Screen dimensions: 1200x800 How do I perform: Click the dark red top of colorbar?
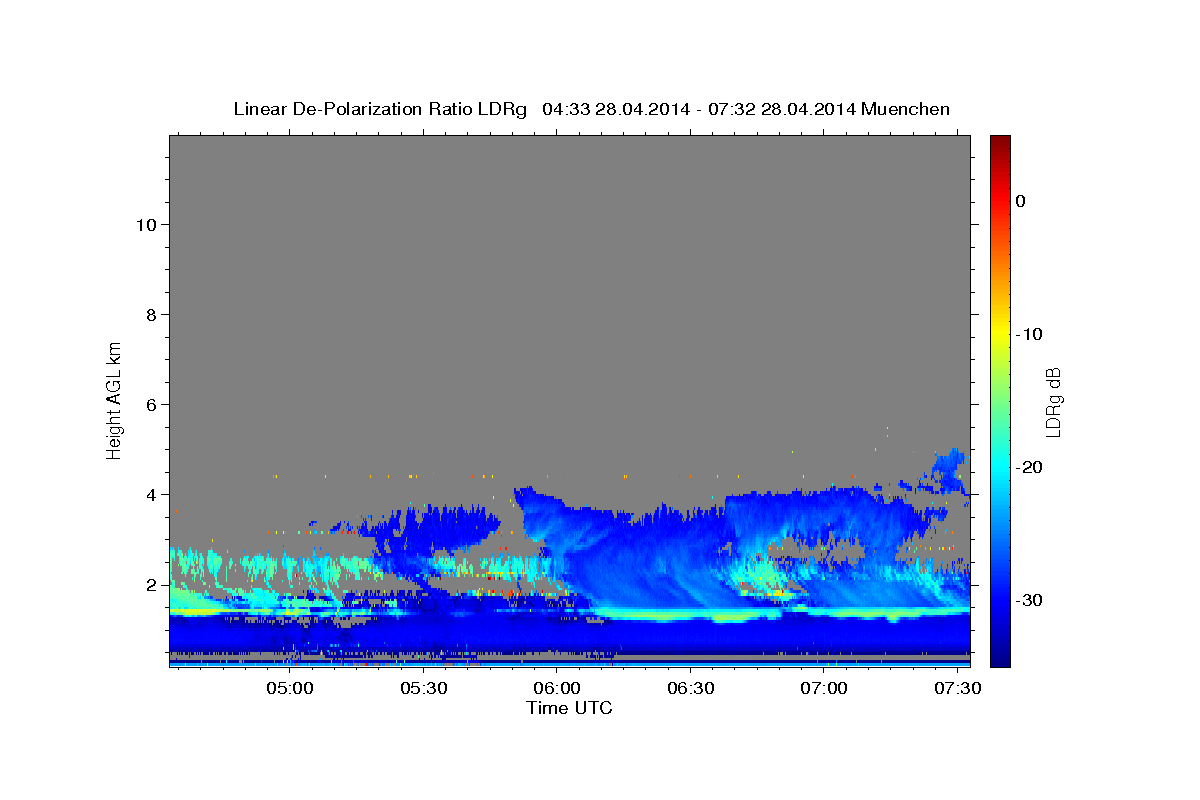tap(1000, 142)
